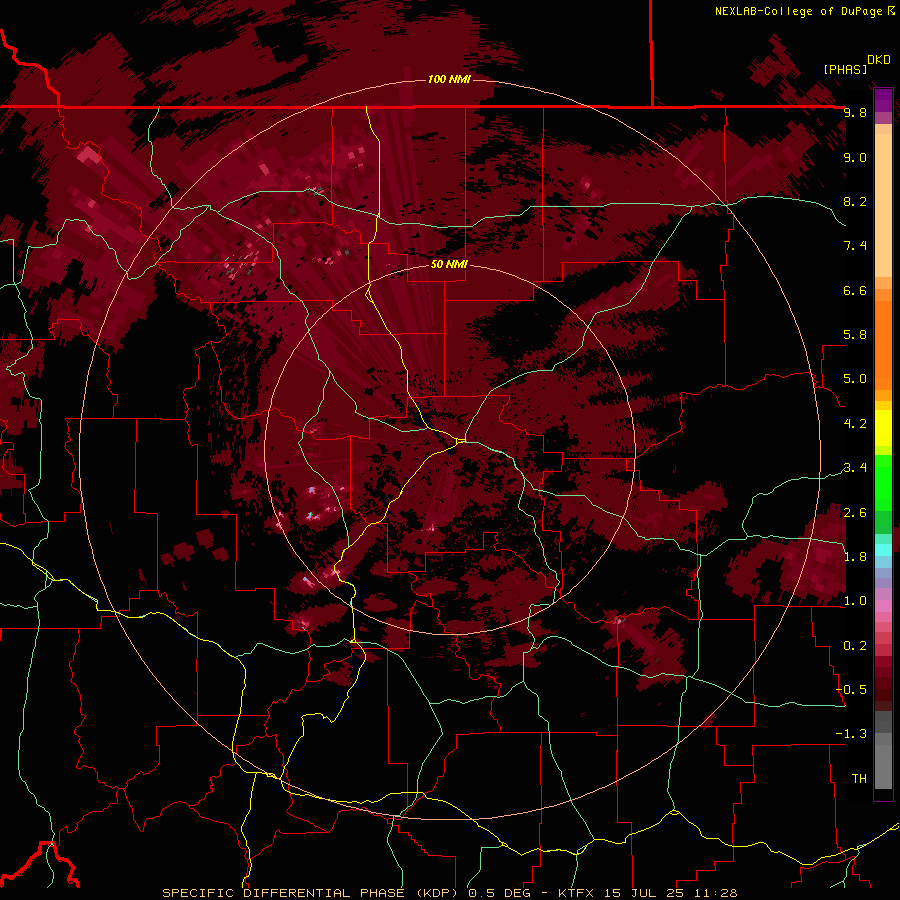Click the -0.5 scale value

pyautogui.click(x=851, y=690)
